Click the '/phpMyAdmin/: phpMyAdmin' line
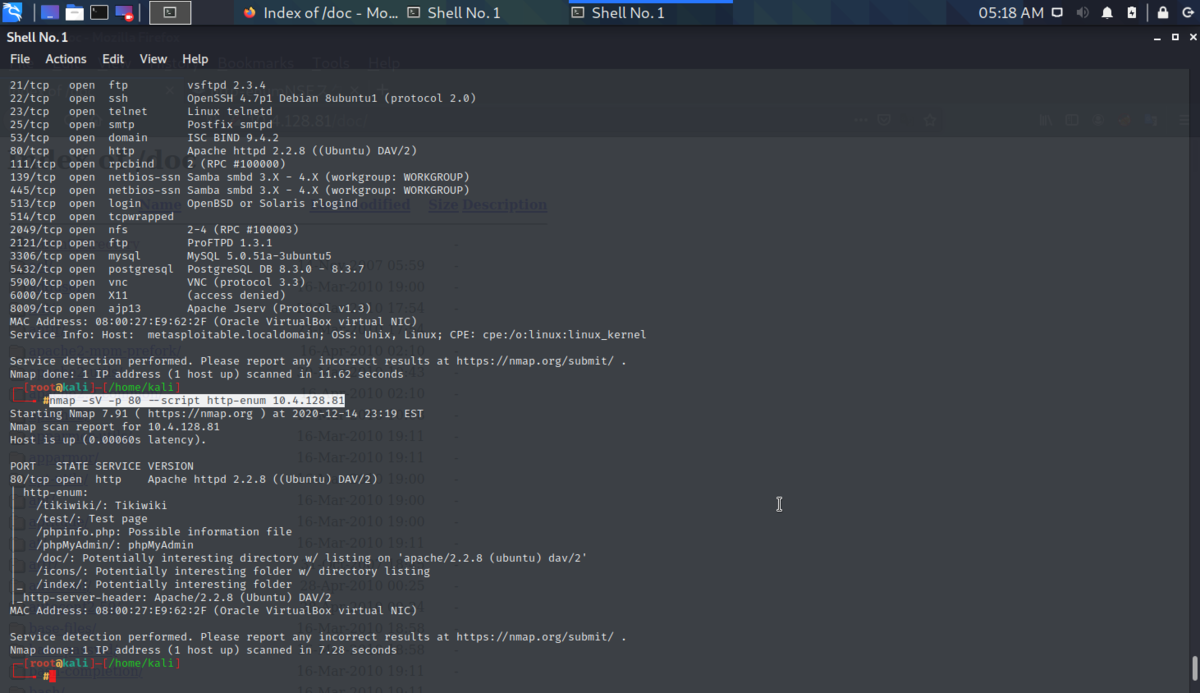The image size is (1200, 693). tap(114, 545)
